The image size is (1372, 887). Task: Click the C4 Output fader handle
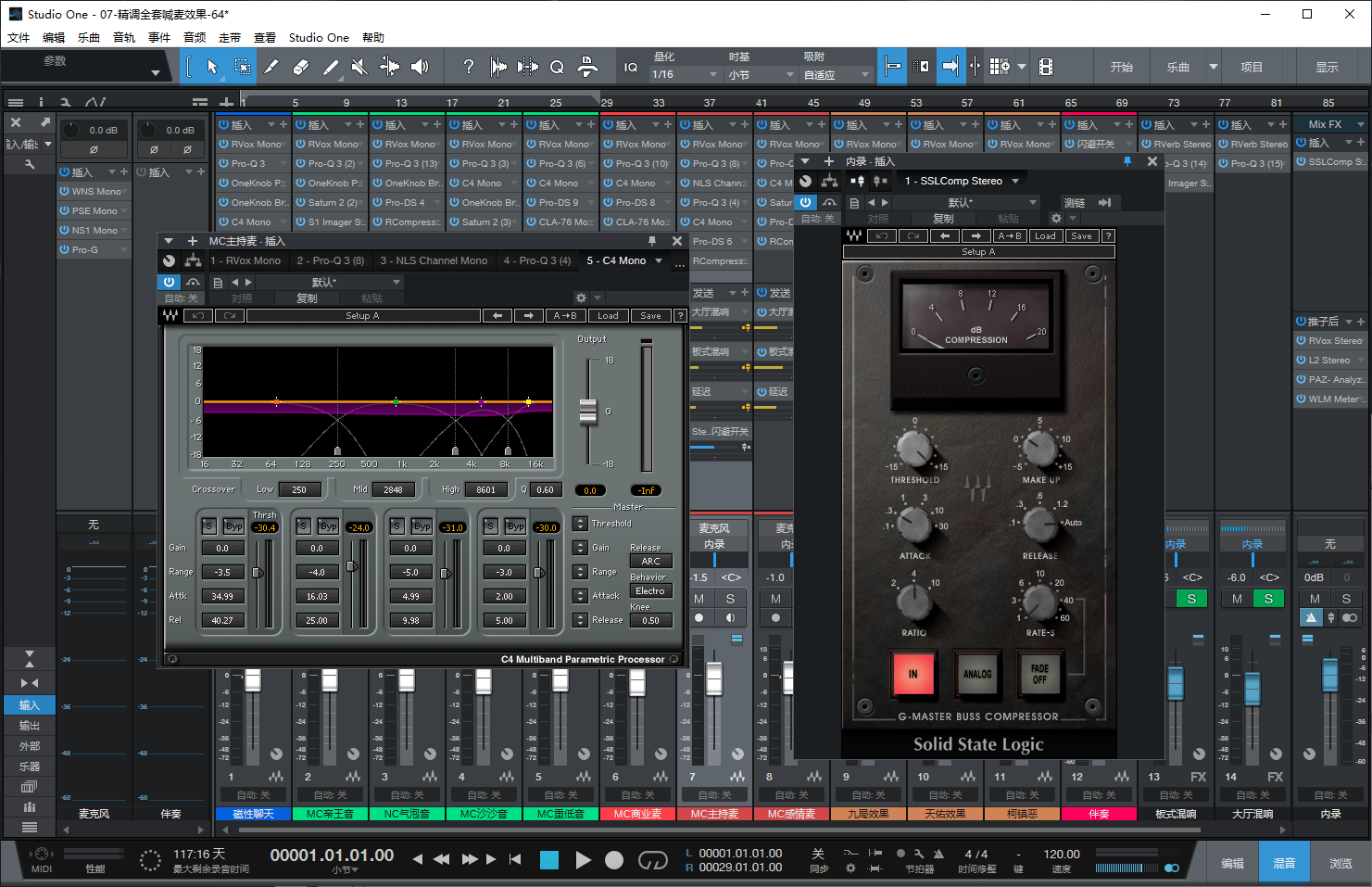(x=588, y=411)
